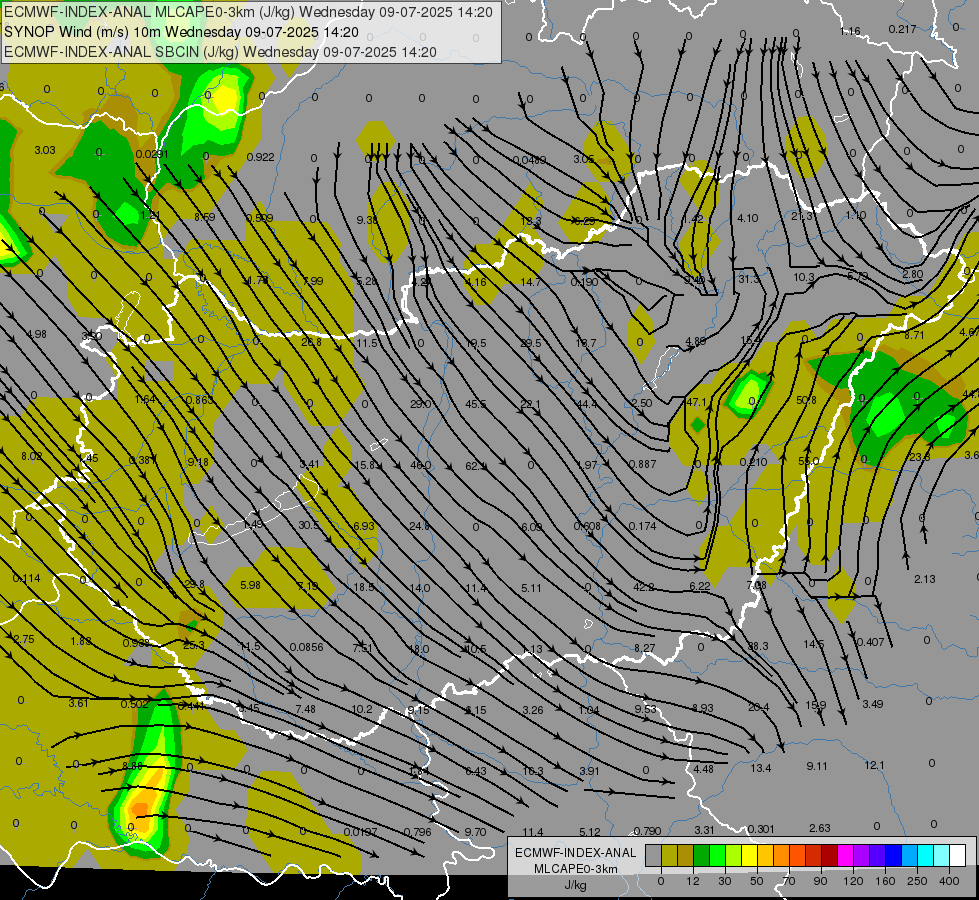Screen dimensions: 979x900
Task: Select the orange swatch left of 70
Action: (x=782, y=855)
